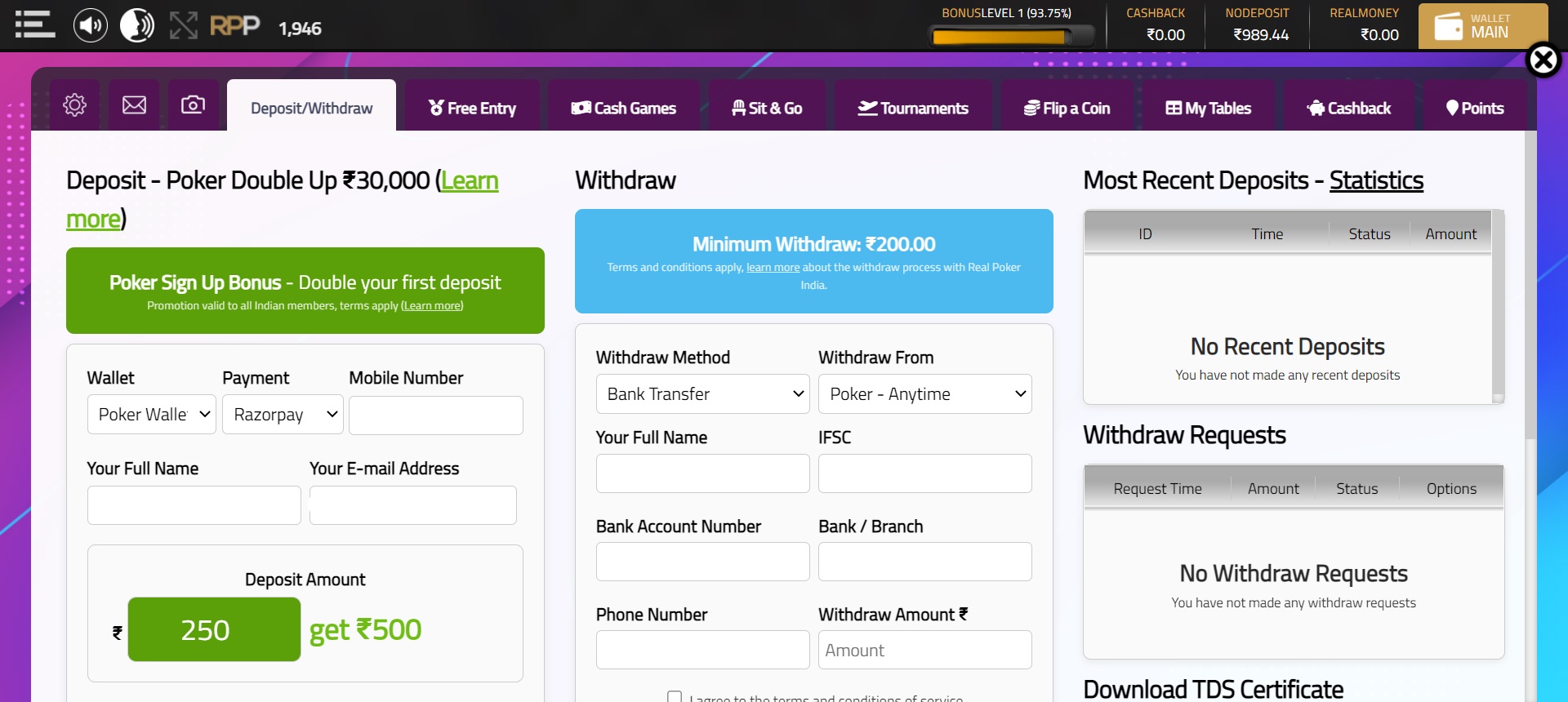
Task: Open the Withdraw From dropdown
Action: [x=924, y=394]
